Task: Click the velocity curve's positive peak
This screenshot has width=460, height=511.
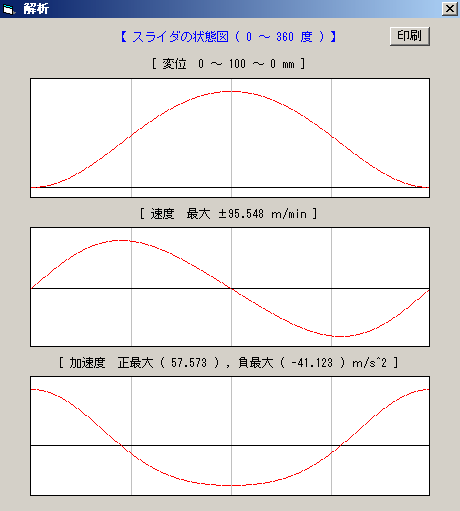Action: pos(121,240)
